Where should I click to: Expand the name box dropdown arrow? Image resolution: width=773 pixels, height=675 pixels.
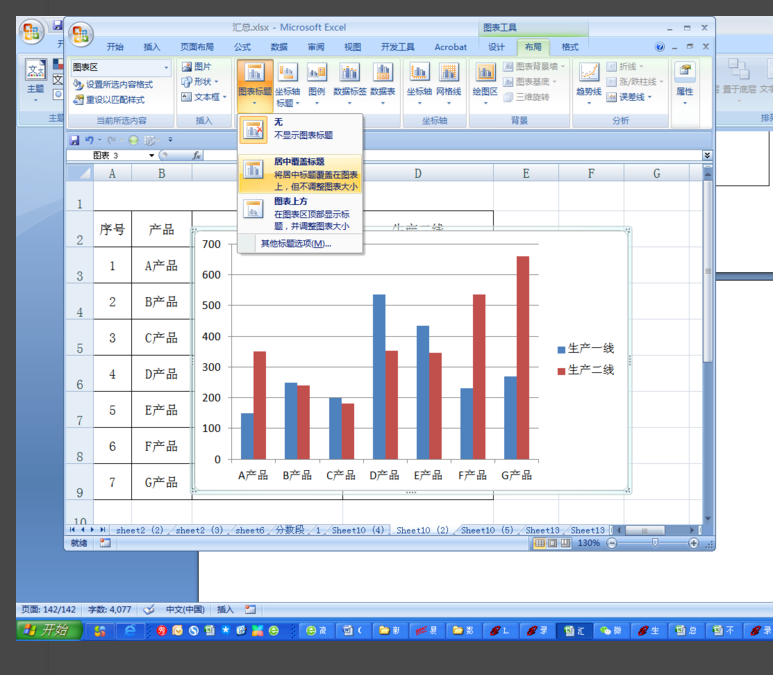152,155
